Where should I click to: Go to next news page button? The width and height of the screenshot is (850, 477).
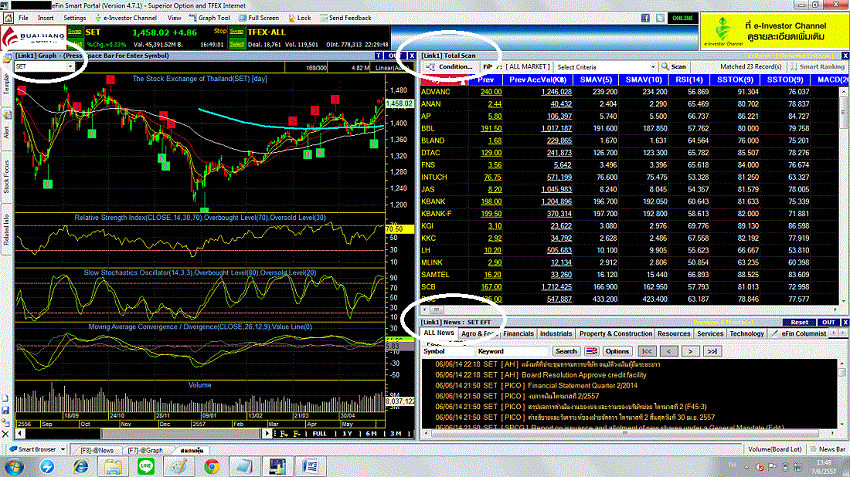point(690,351)
